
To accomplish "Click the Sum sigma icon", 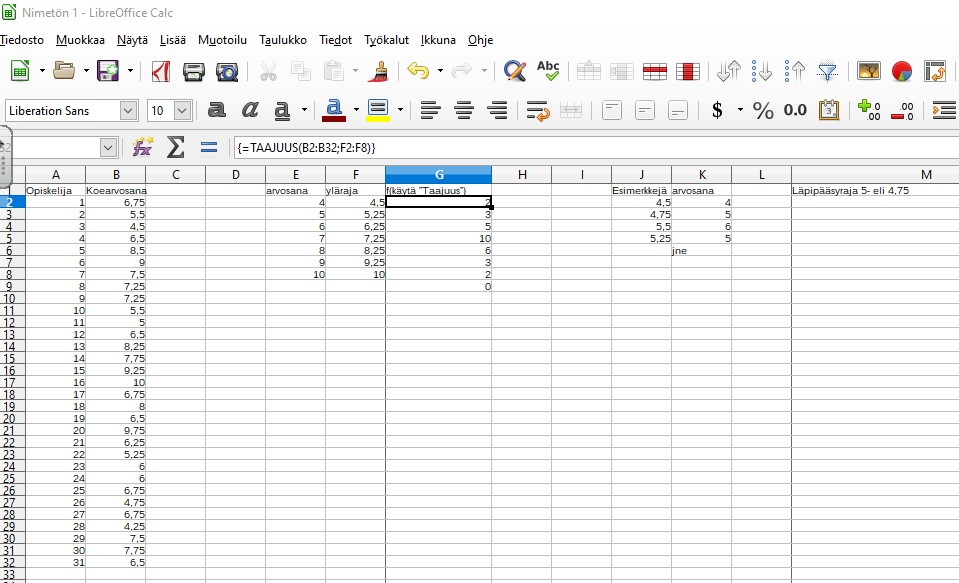I will pos(175,148).
